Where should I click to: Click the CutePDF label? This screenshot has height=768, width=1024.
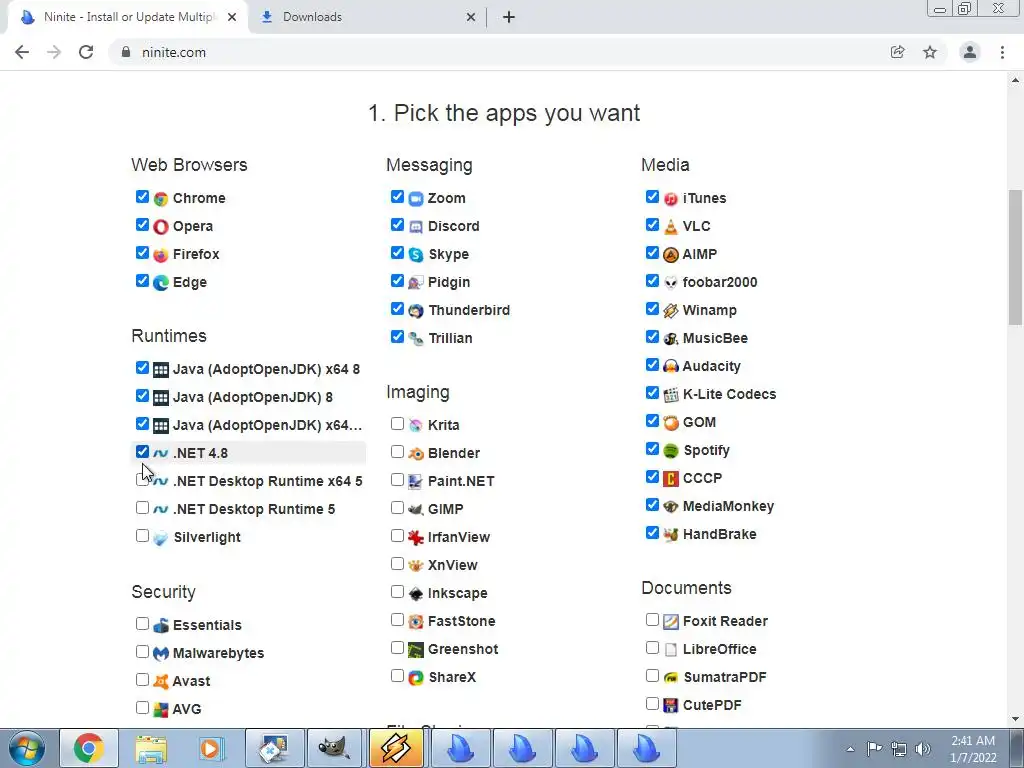click(x=712, y=705)
